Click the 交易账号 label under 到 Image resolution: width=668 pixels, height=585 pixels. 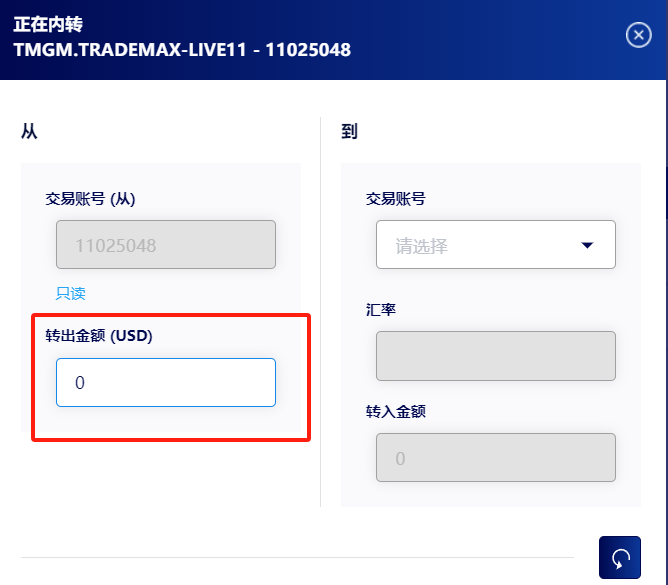pos(396,199)
